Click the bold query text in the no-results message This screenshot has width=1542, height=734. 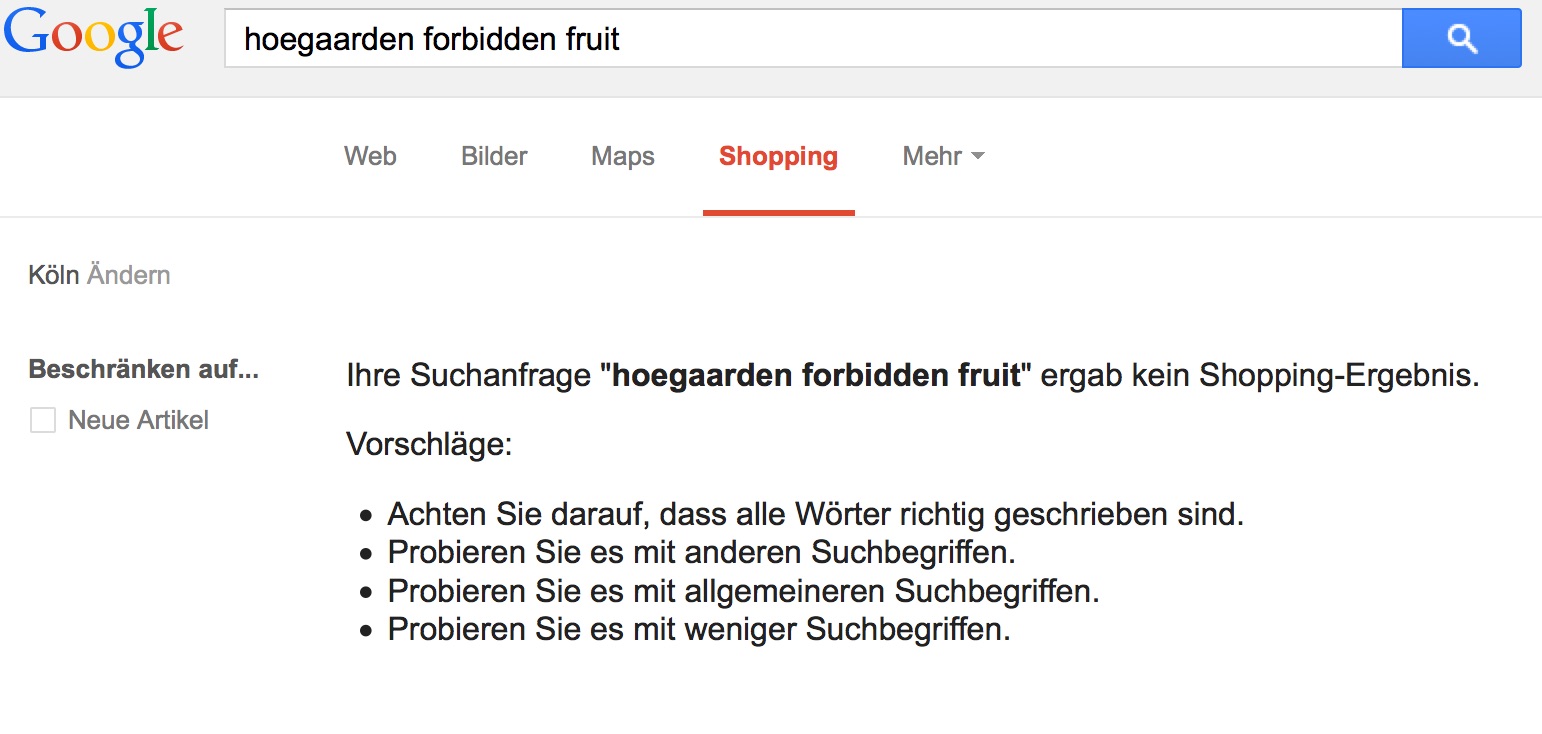pyautogui.click(x=815, y=376)
